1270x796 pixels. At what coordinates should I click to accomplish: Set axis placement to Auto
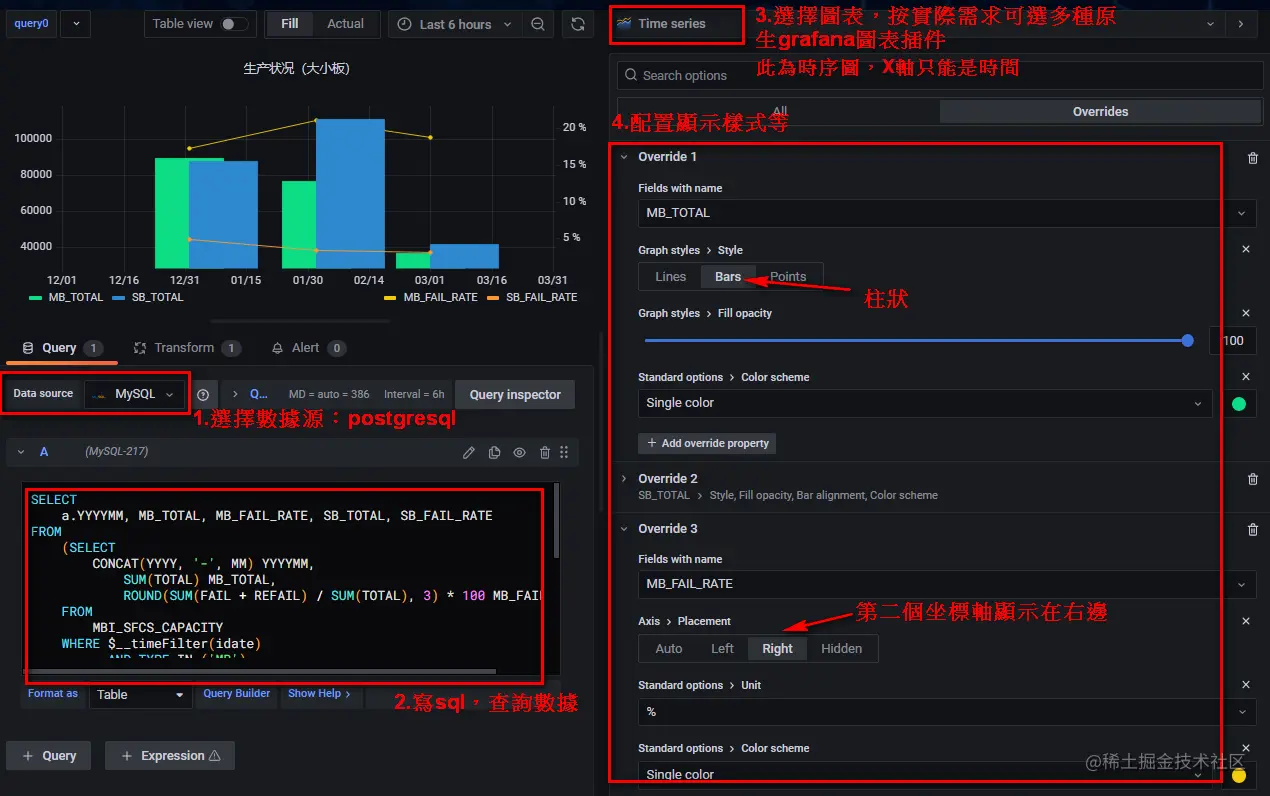pos(669,649)
